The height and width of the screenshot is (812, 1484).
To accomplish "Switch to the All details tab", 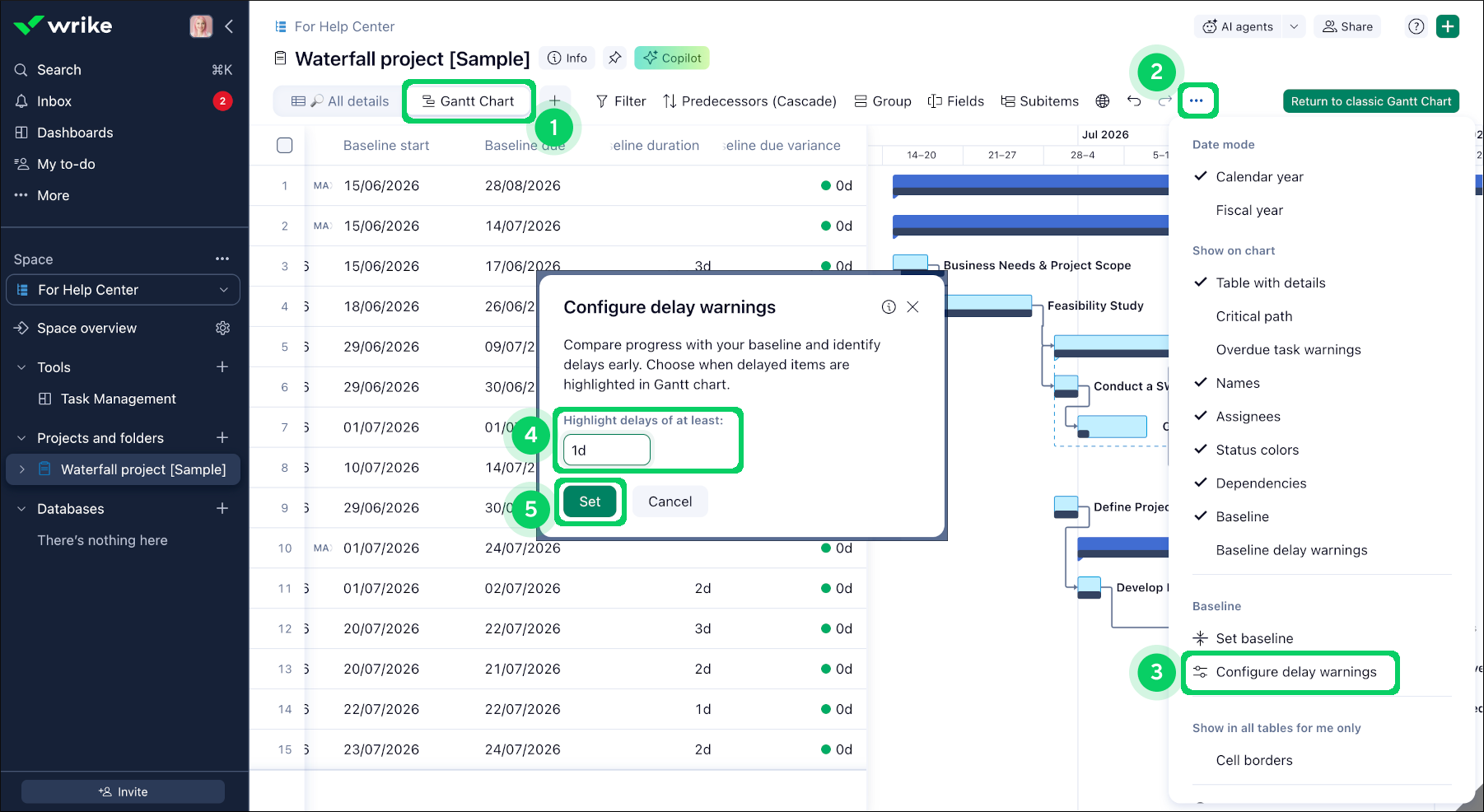I will click(x=340, y=101).
